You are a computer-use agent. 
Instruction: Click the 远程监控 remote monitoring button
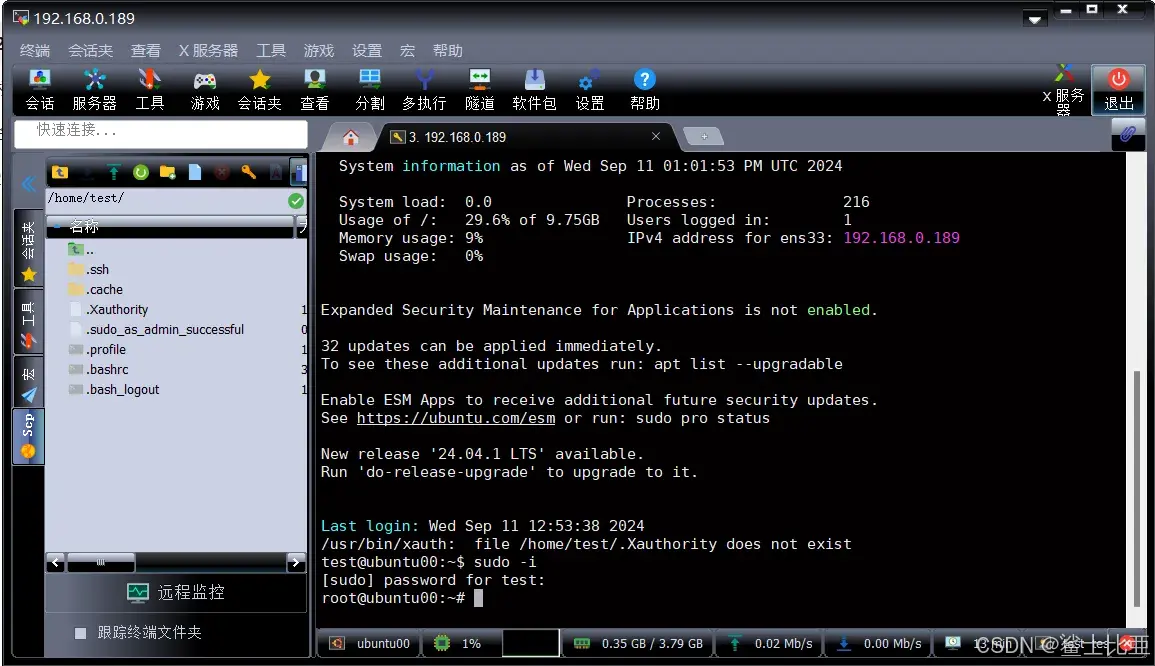pyautogui.click(x=176, y=592)
